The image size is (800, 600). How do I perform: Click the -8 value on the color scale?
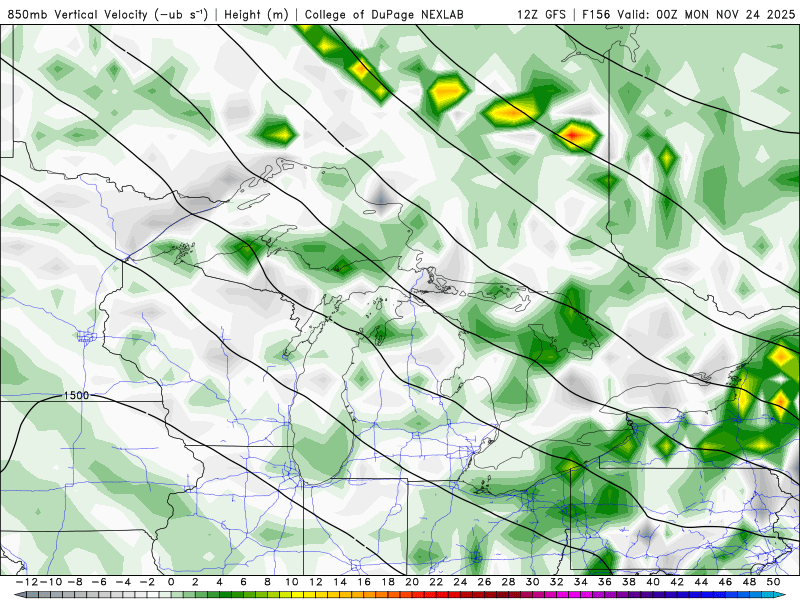[75, 582]
